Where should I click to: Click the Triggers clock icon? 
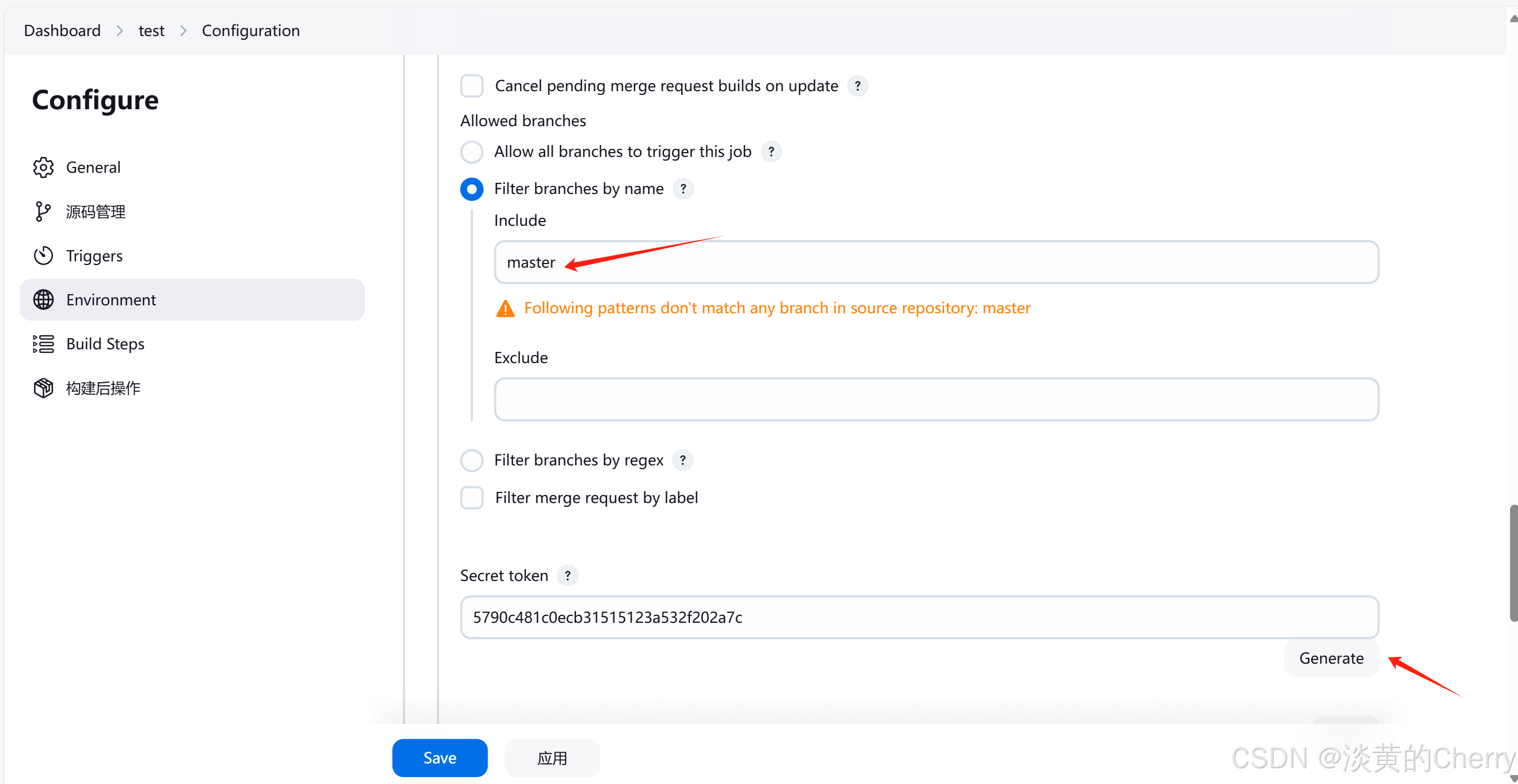click(43, 256)
